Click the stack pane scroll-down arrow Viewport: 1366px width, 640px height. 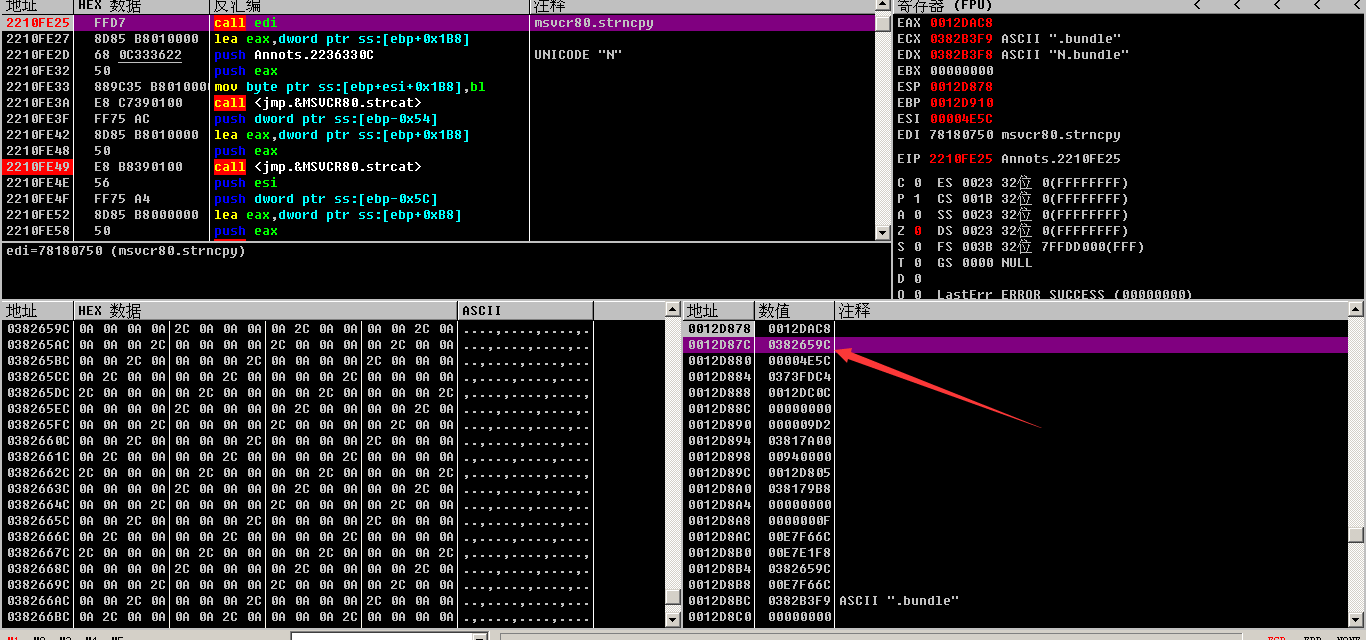(1357, 619)
